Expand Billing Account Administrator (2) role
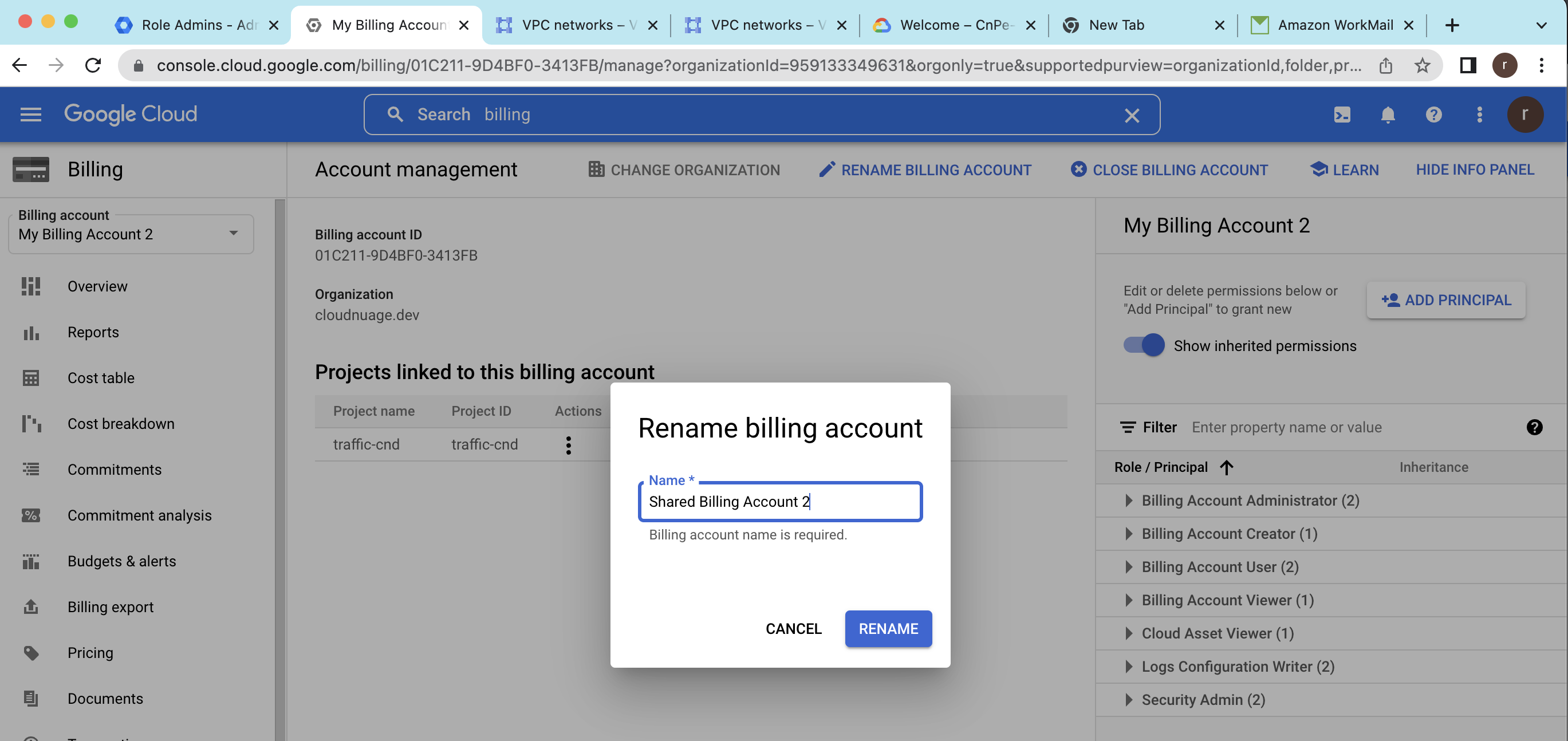Screen dimensions: 1568x741 (x=1128, y=500)
